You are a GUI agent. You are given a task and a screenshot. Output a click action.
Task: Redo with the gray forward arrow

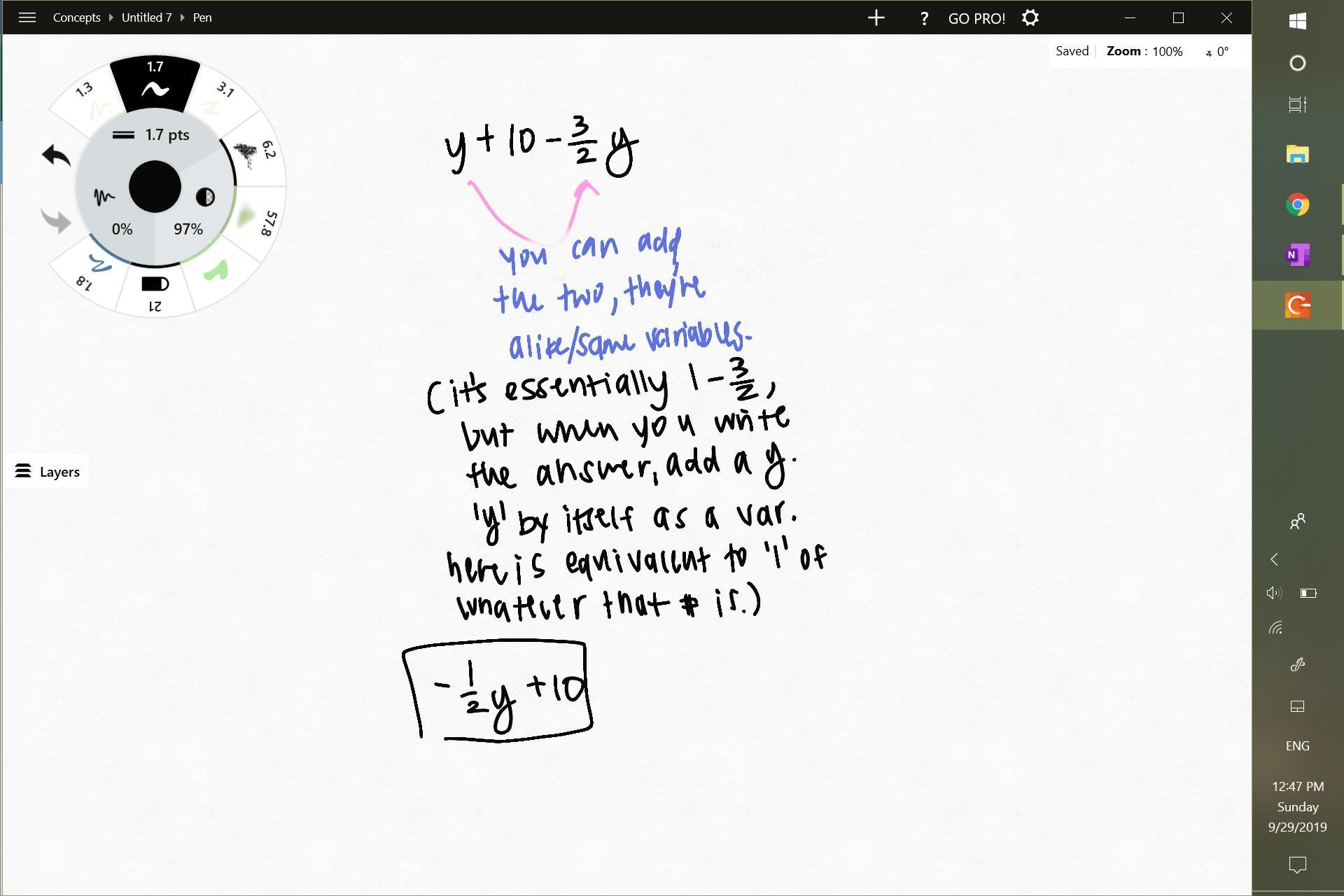click(x=56, y=221)
